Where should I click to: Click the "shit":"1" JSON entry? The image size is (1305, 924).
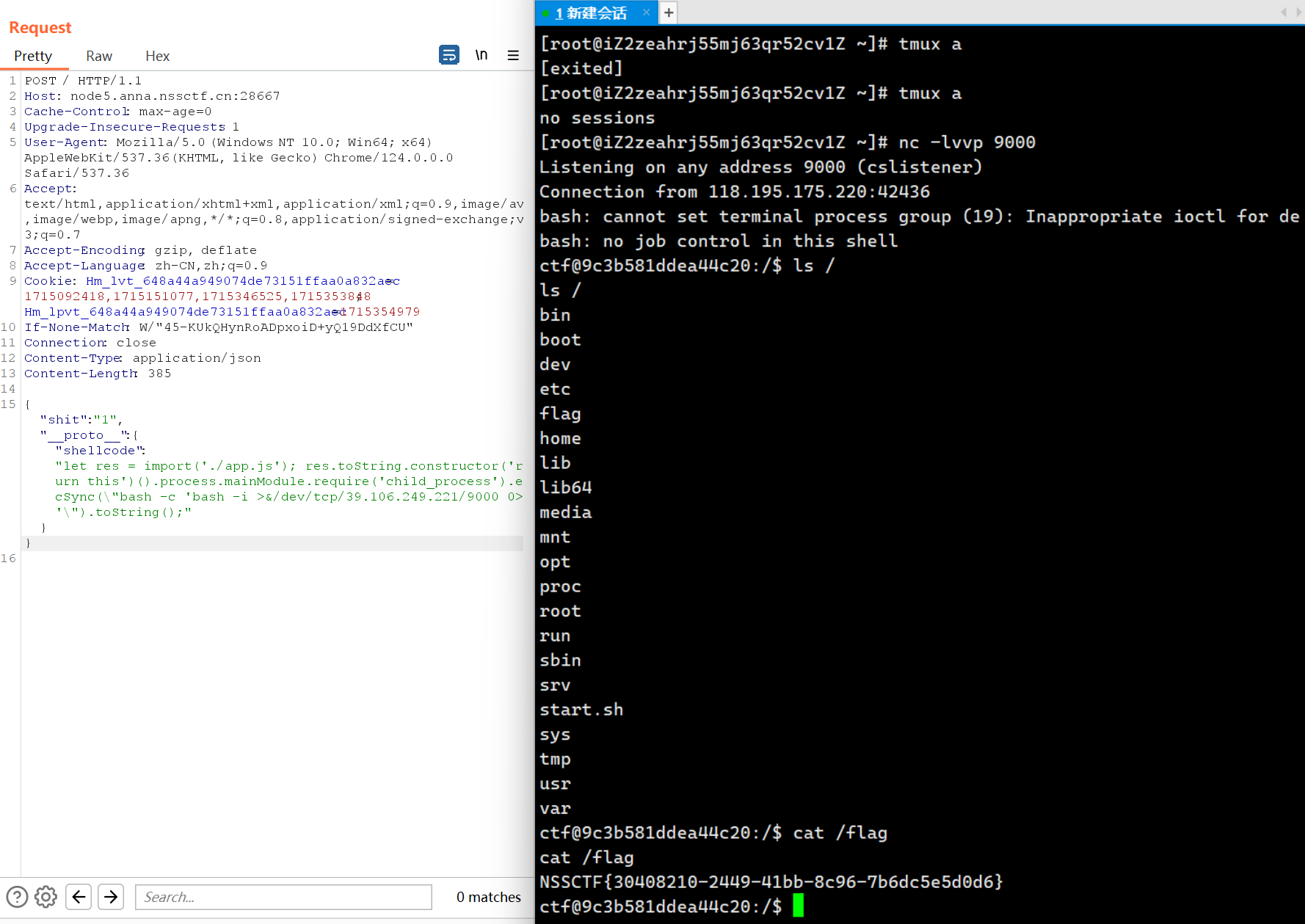[x=81, y=420]
